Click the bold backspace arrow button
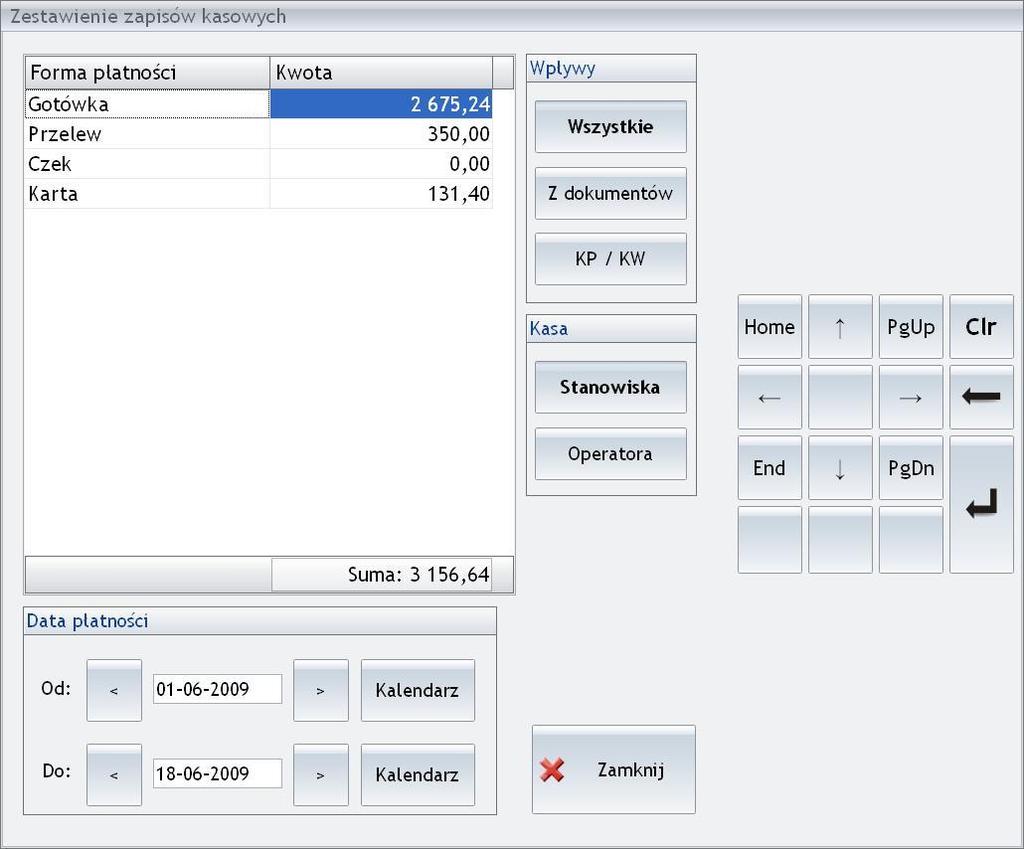Image resolution: width=1024 pixels, height=849 pixels. click(x=981, y=397)
